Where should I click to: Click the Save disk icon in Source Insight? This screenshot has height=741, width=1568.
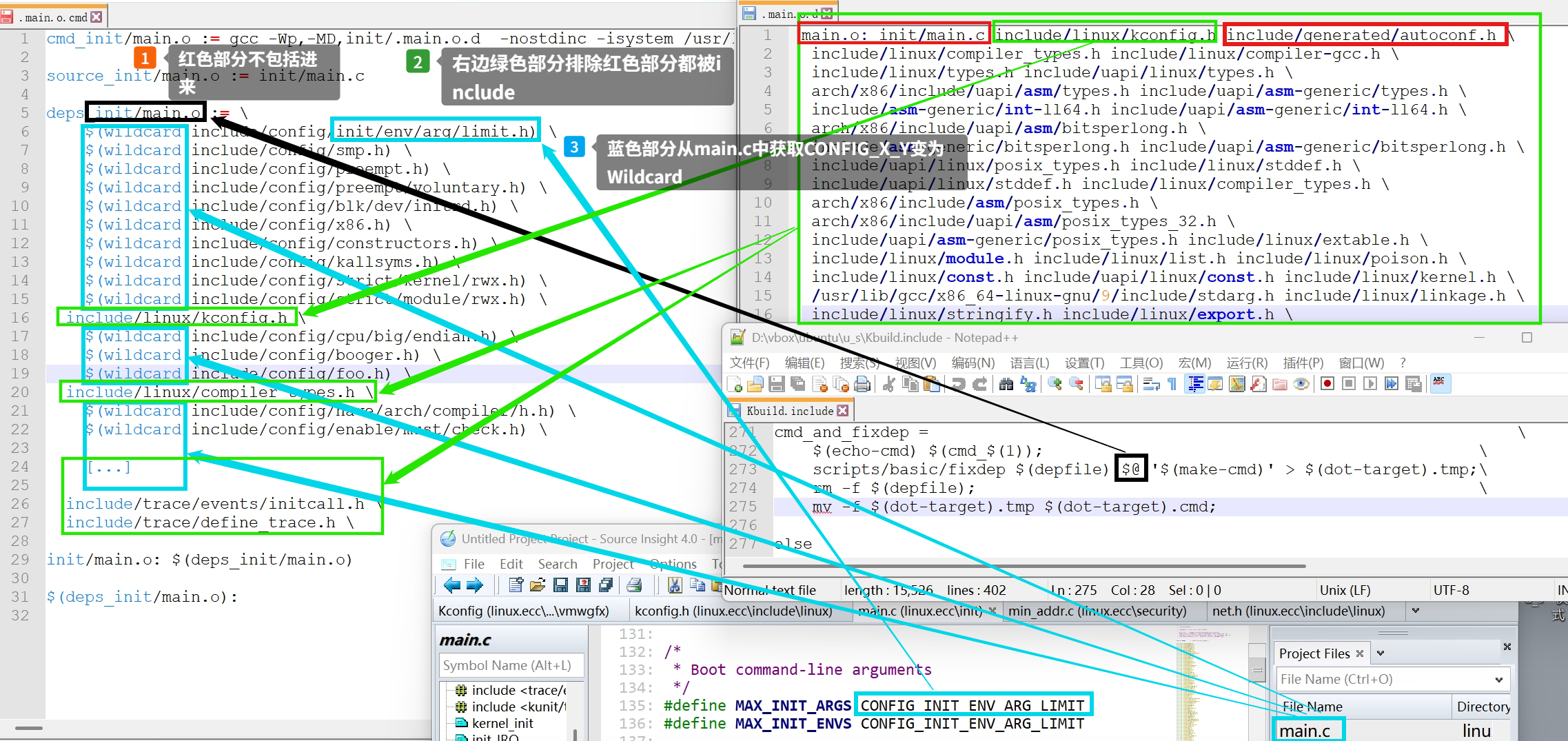coord(560,585)
